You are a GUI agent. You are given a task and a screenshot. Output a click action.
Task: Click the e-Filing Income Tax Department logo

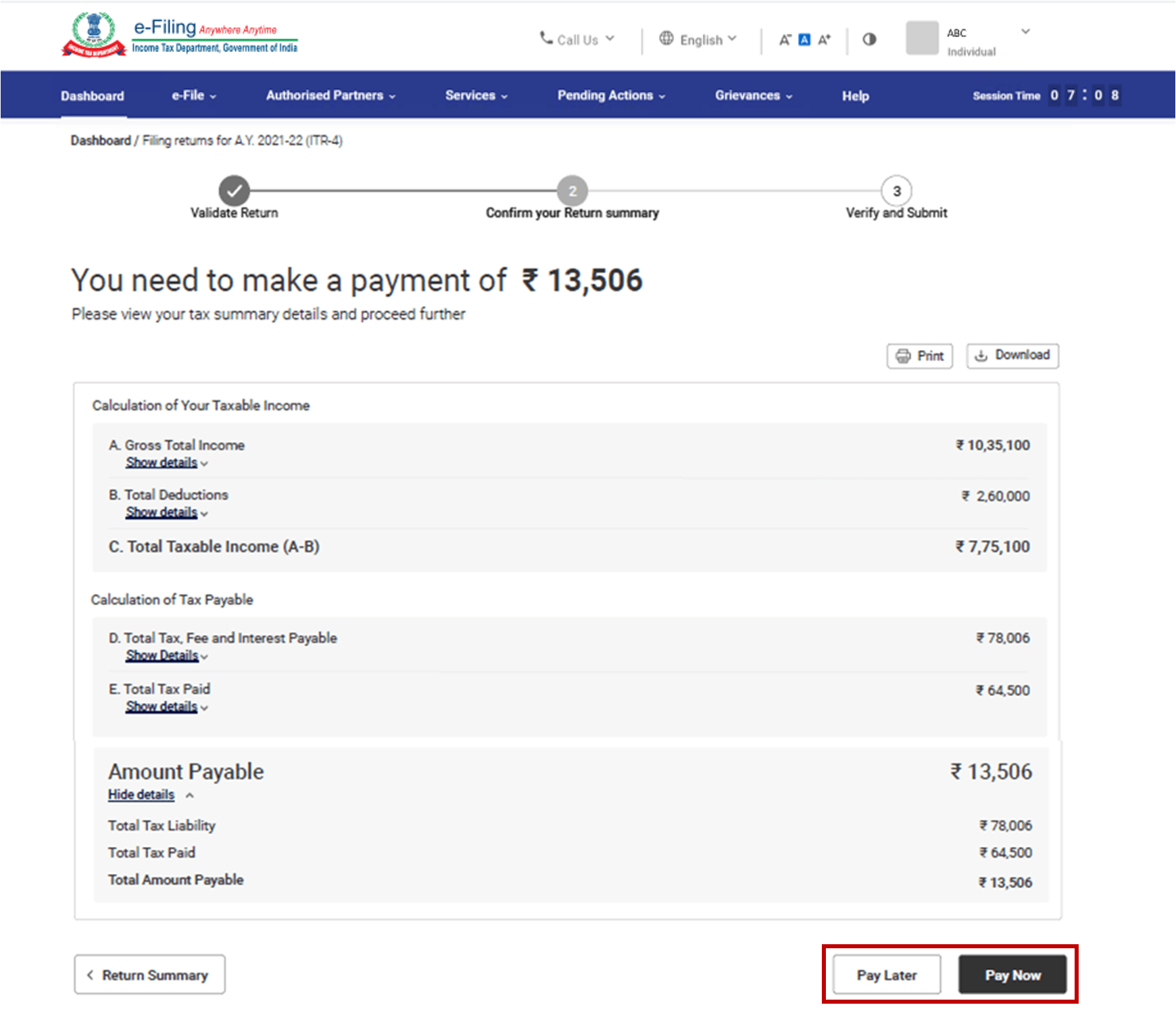tap(180, 34)
